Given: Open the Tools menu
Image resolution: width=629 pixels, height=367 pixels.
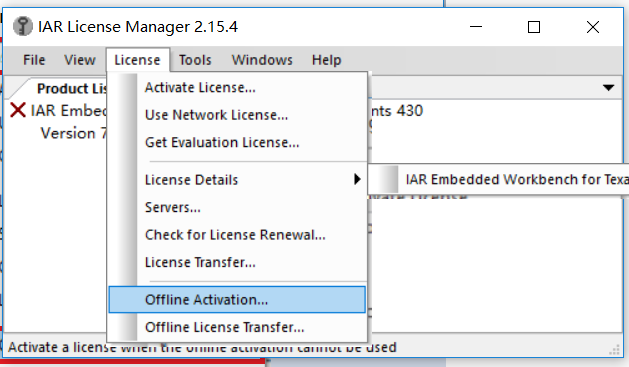Looking at the screenshot, I should [x=195, y=60].
